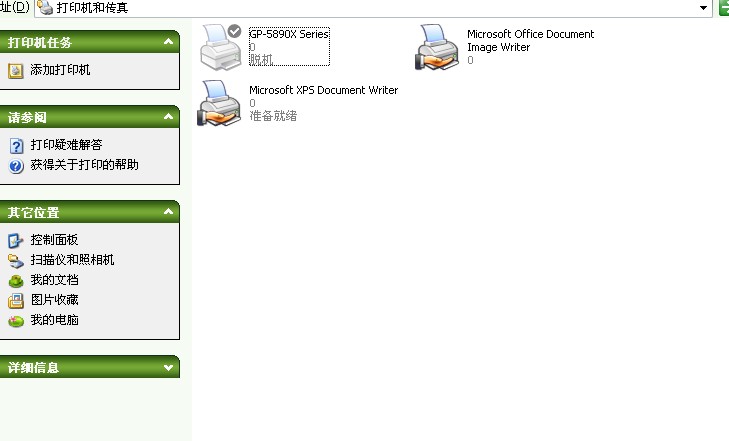Click the 其它位置 header title

click(33, 213)
